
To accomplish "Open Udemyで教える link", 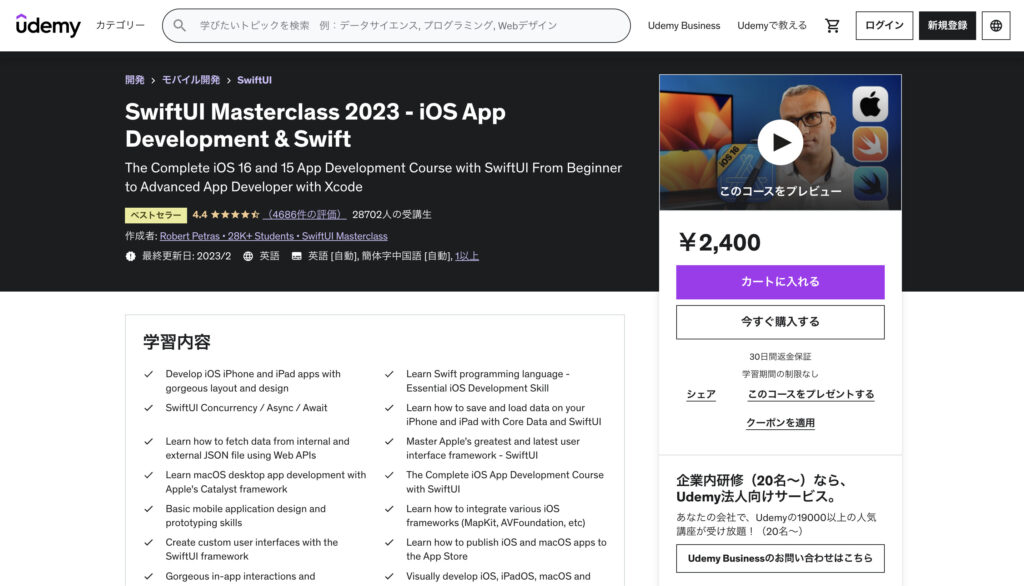I will point(772,25).
